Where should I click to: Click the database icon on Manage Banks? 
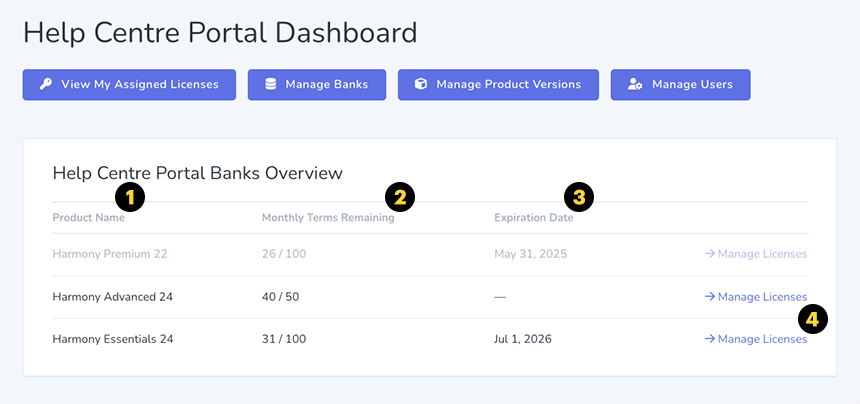pos(271,85)
